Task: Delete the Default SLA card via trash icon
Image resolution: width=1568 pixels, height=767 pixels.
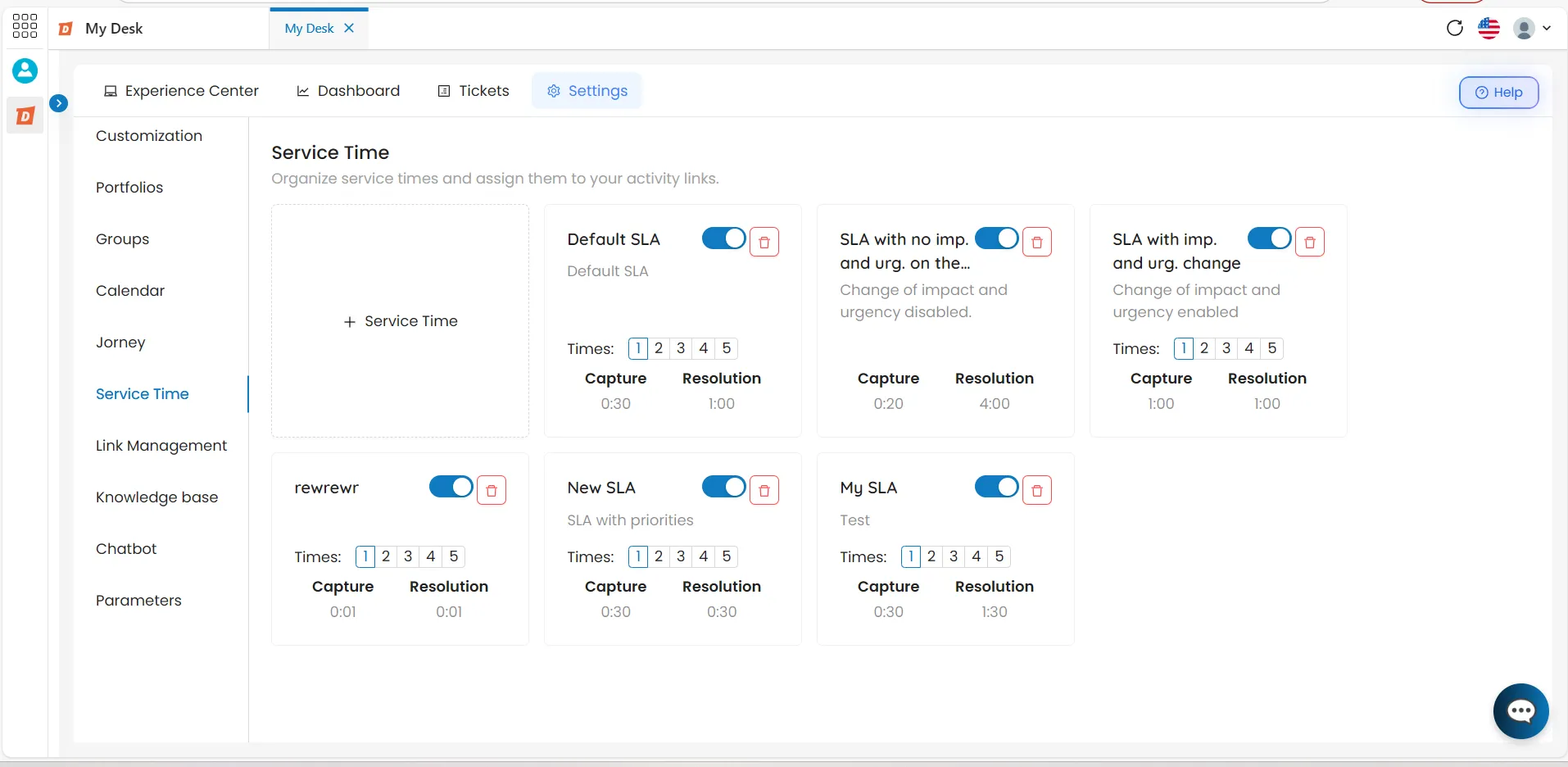Action: pyautogui.click(x=764, y=242)
